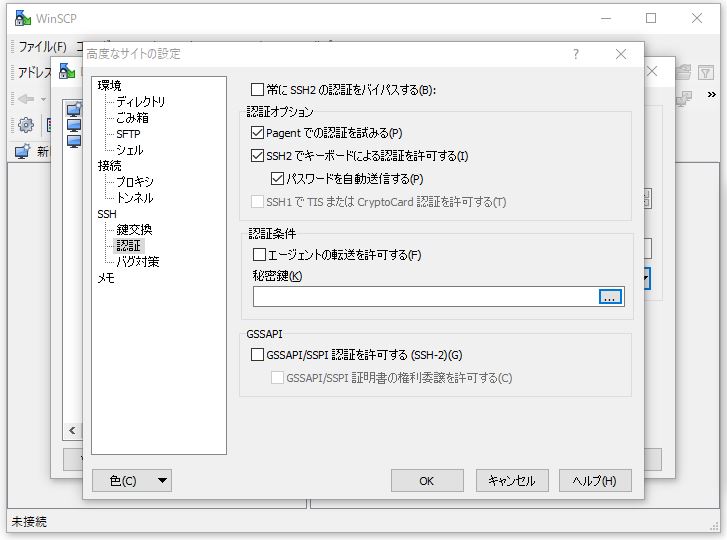Click login dialog app icon
The image size is (727, 540).
click(x=67, y=71)
